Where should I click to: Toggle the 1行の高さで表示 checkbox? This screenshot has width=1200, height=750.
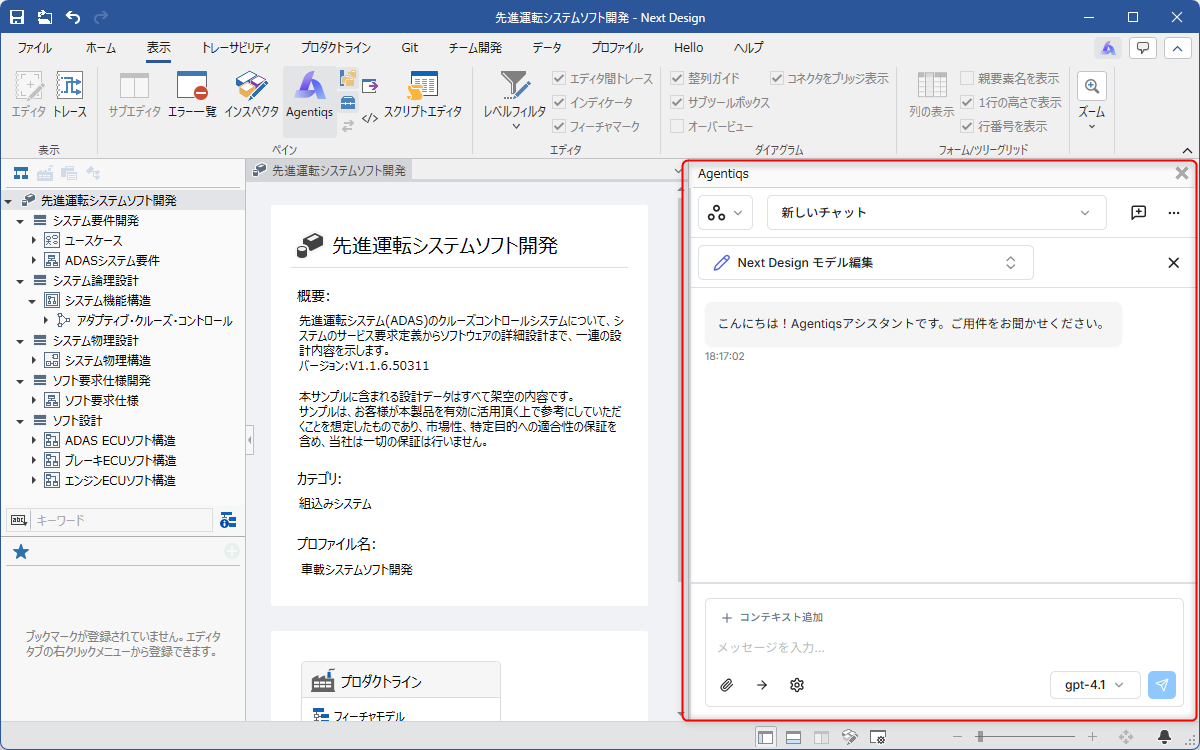[967, 102]
